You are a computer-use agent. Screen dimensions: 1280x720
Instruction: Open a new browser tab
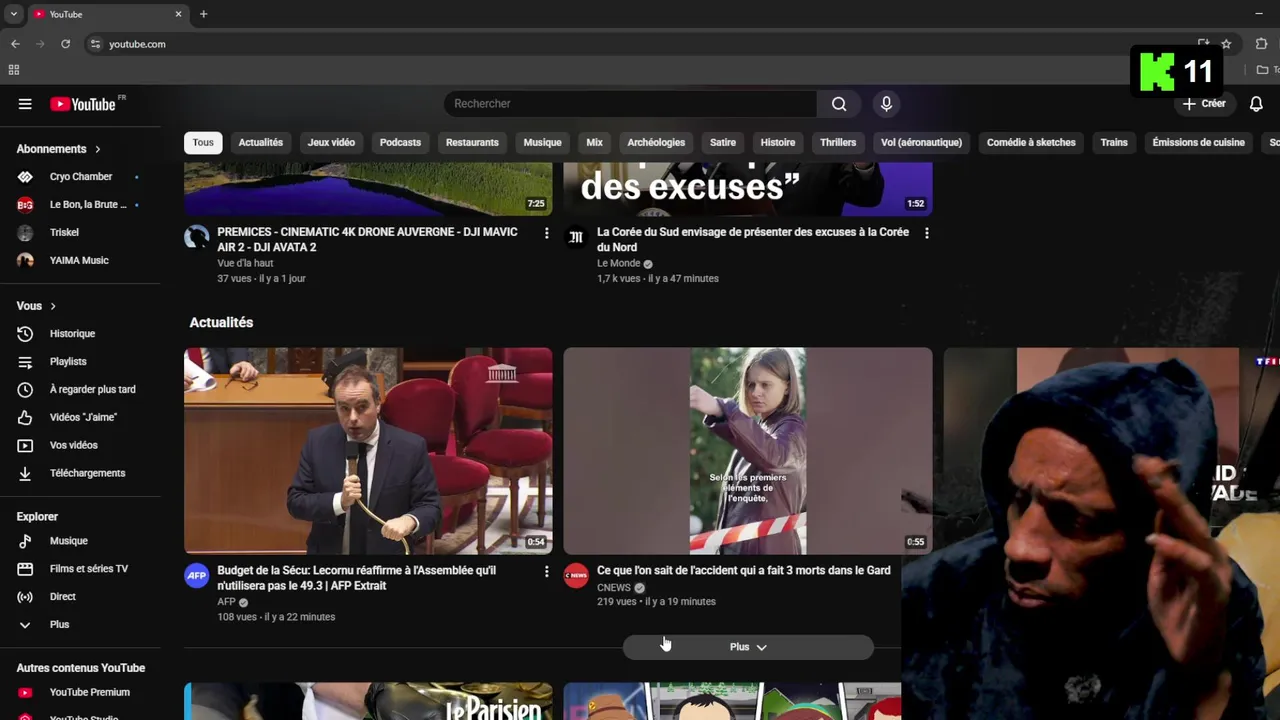click(203, 14)
